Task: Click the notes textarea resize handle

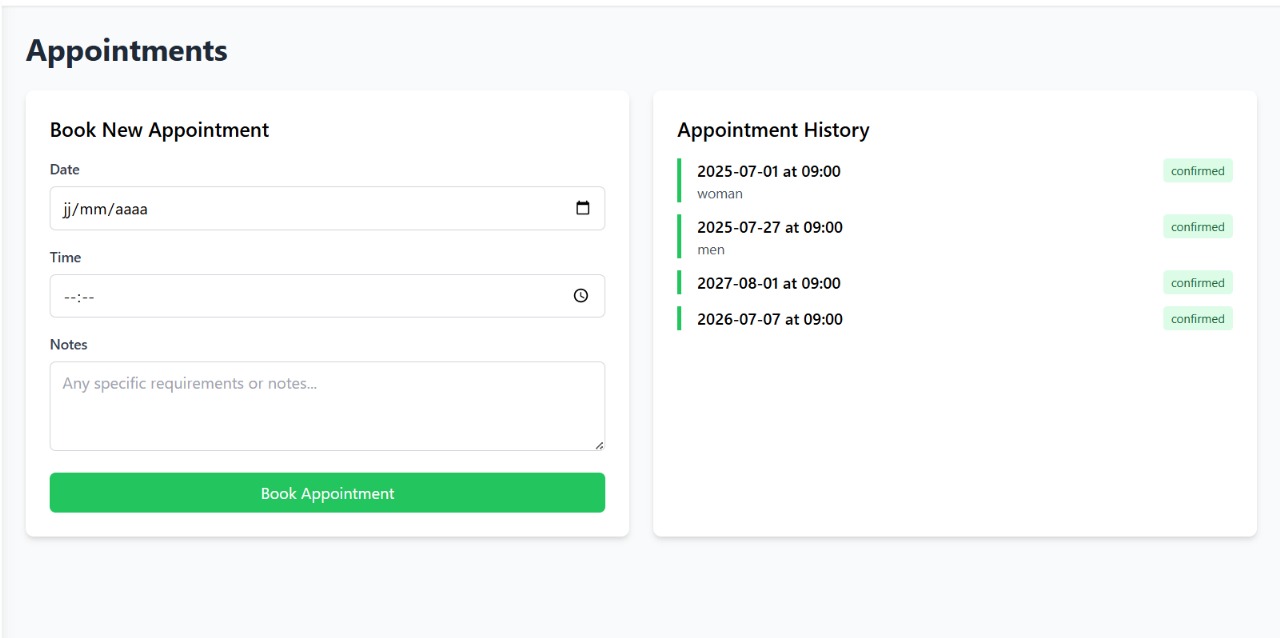Action: pyautogui.click(x=599, y=445)
